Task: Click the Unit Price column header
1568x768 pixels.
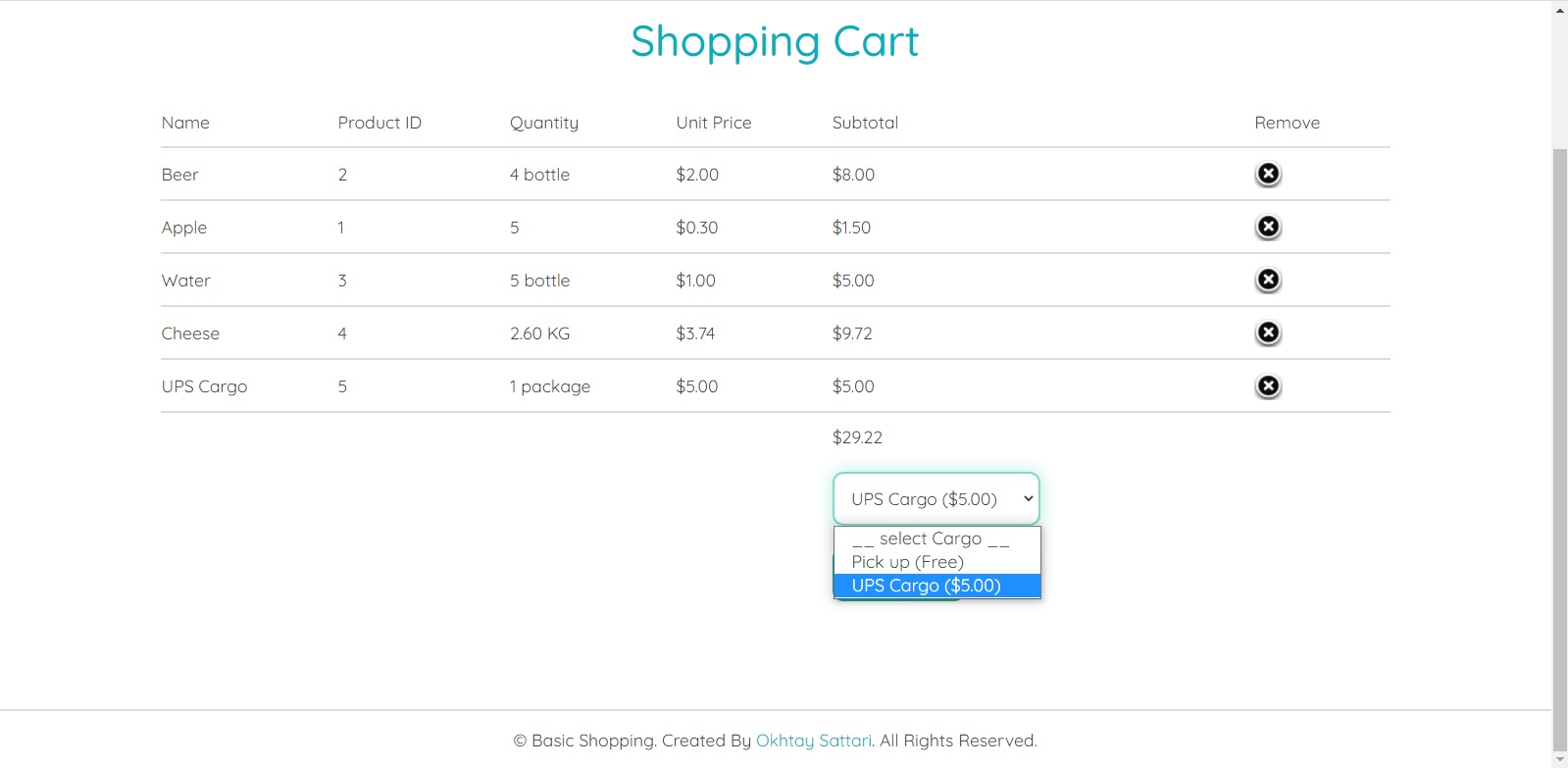Action: (x=714, y=123)
